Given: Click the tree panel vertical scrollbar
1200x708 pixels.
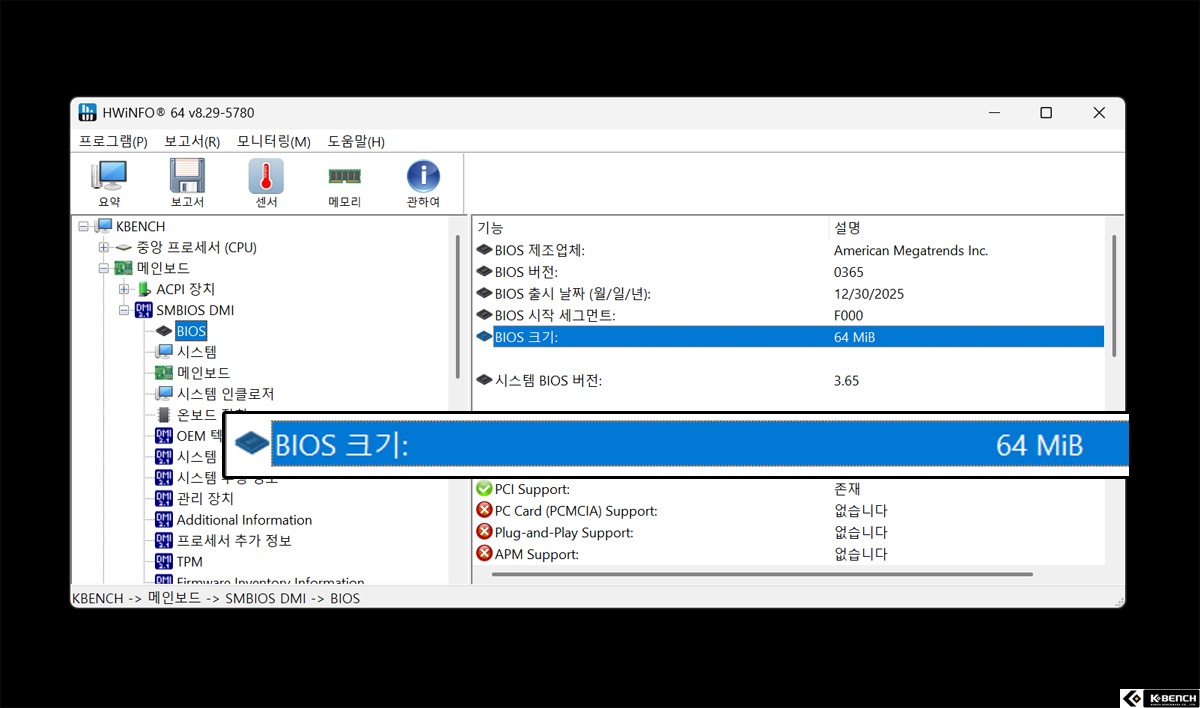Looking at the screenshot, I should pos(459,300).
